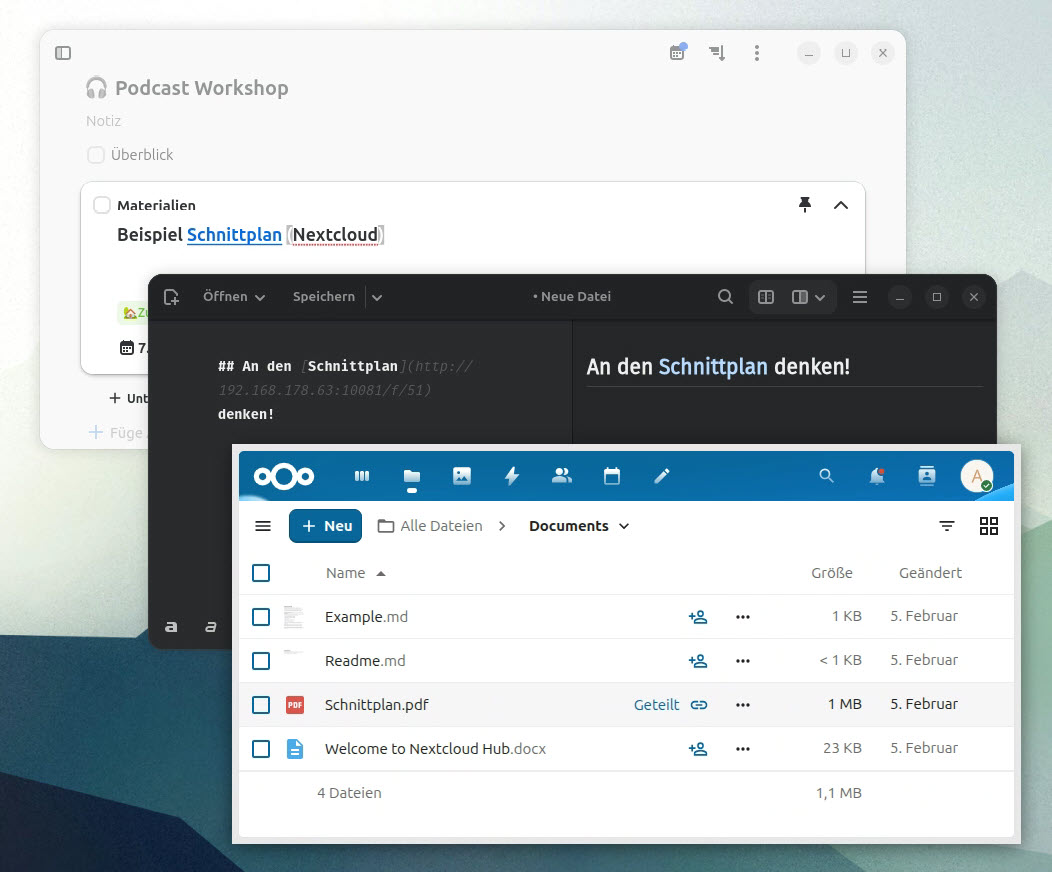Open the Welcome to Nextcloud Hub.docx file
The height and width of the screenshot is (872, 1052).
pyautogui.click(x=435, y=749)
